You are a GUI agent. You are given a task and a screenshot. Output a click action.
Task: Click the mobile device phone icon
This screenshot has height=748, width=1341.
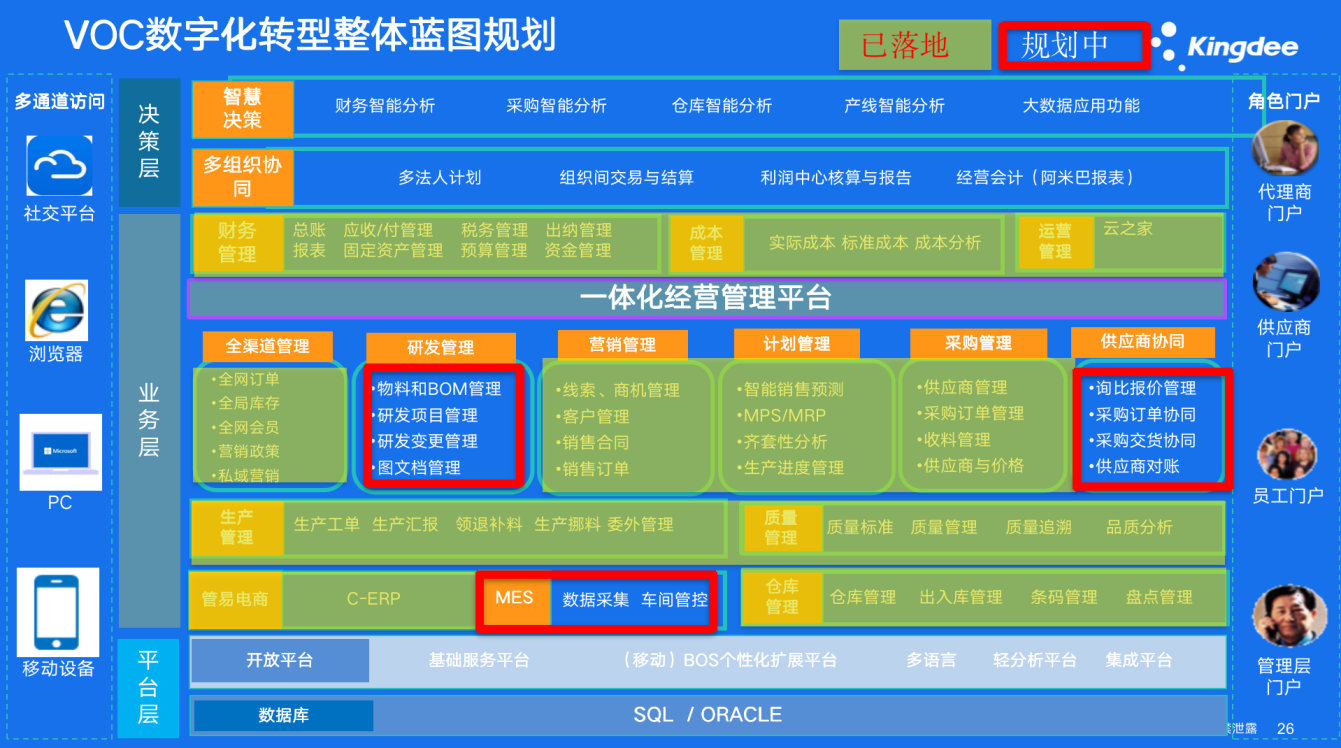[x=58, y=611]
